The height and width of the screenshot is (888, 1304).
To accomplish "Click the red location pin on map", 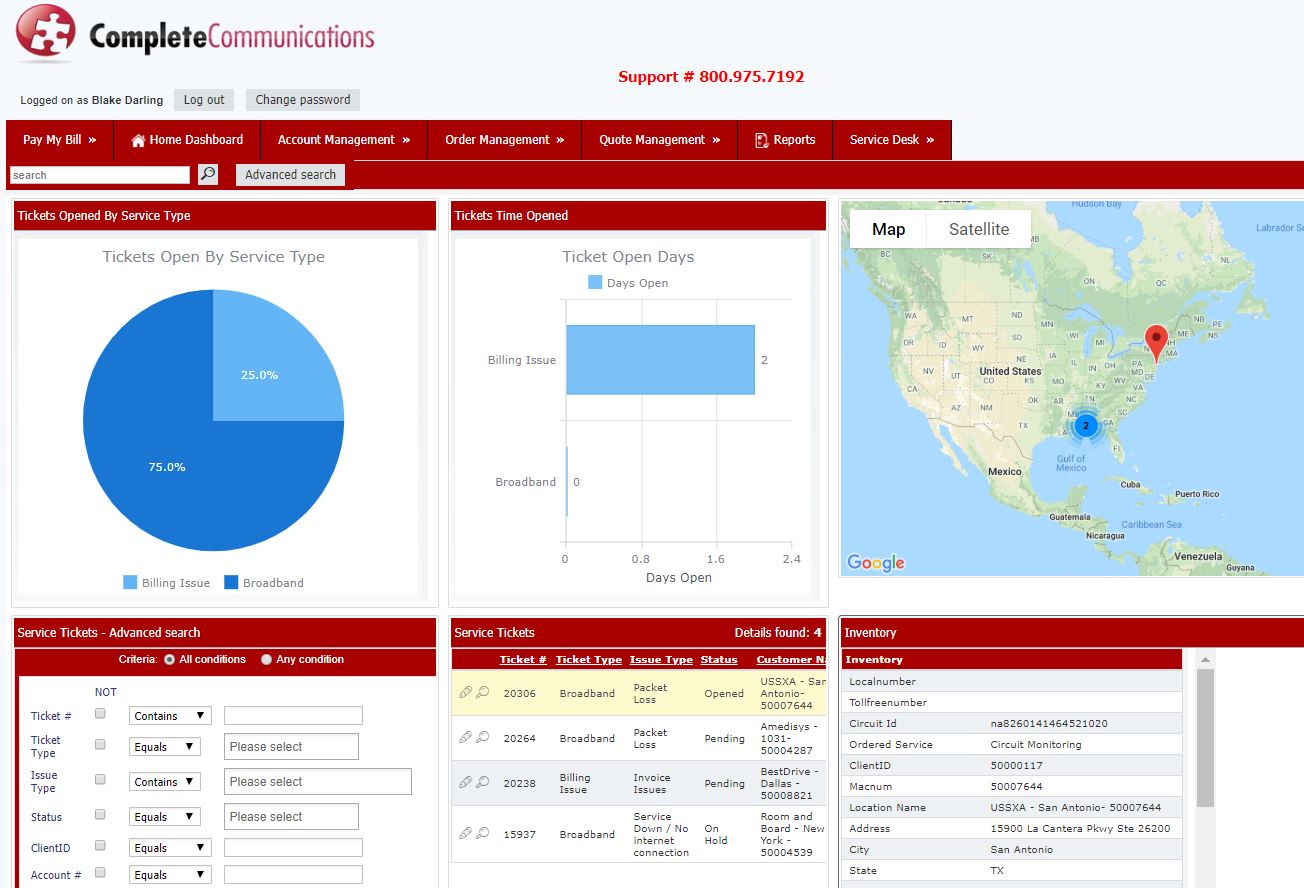I will point(1156,343).
